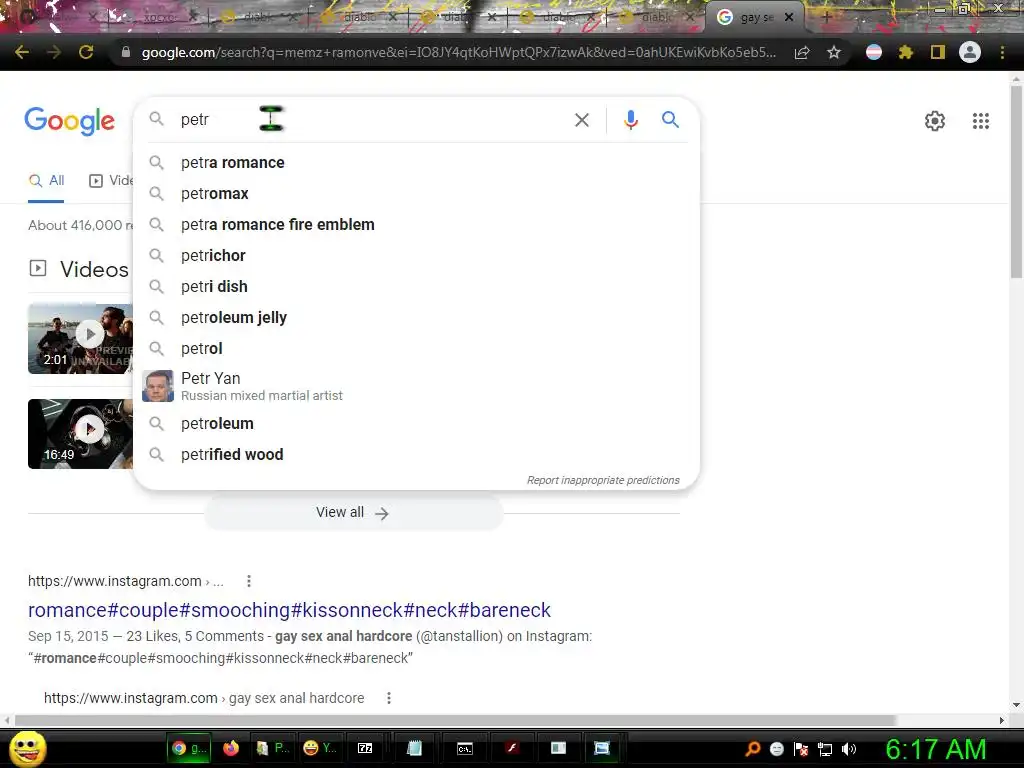Click the lock site information icon
1024x768 pixels.
coord(126,52)
